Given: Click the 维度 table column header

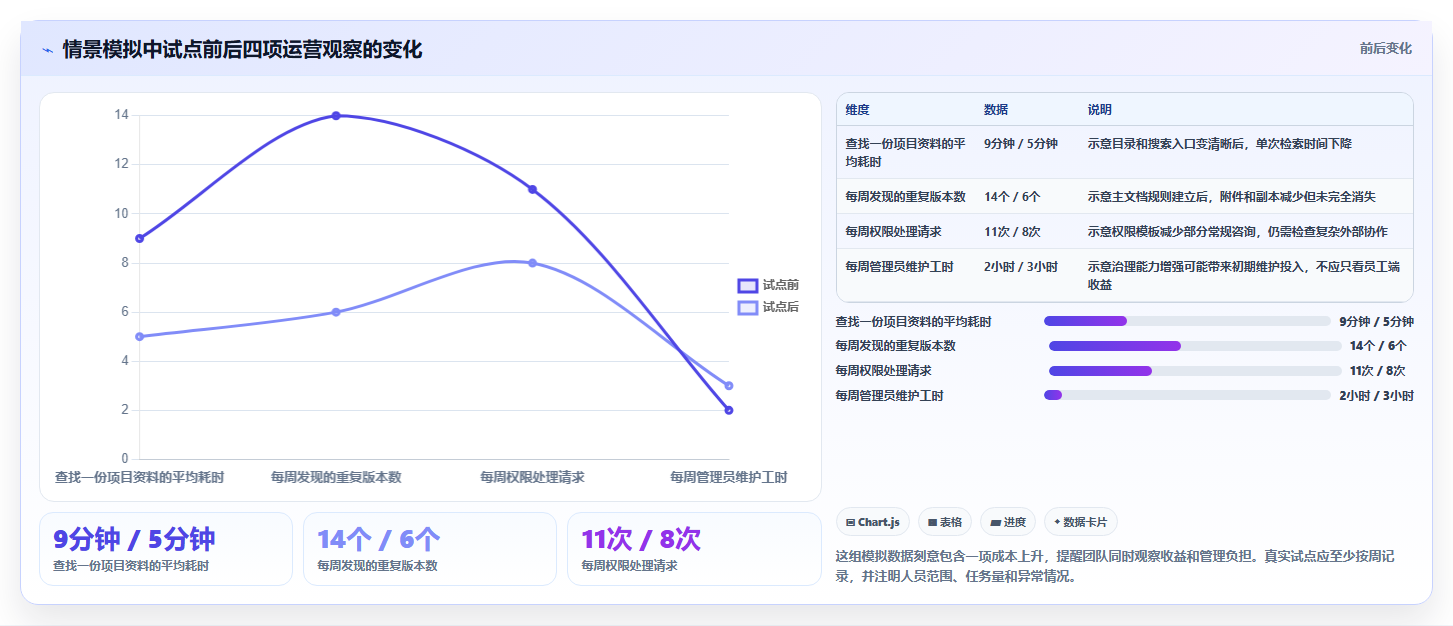Looking at the screenshot, I should point(857,110).
